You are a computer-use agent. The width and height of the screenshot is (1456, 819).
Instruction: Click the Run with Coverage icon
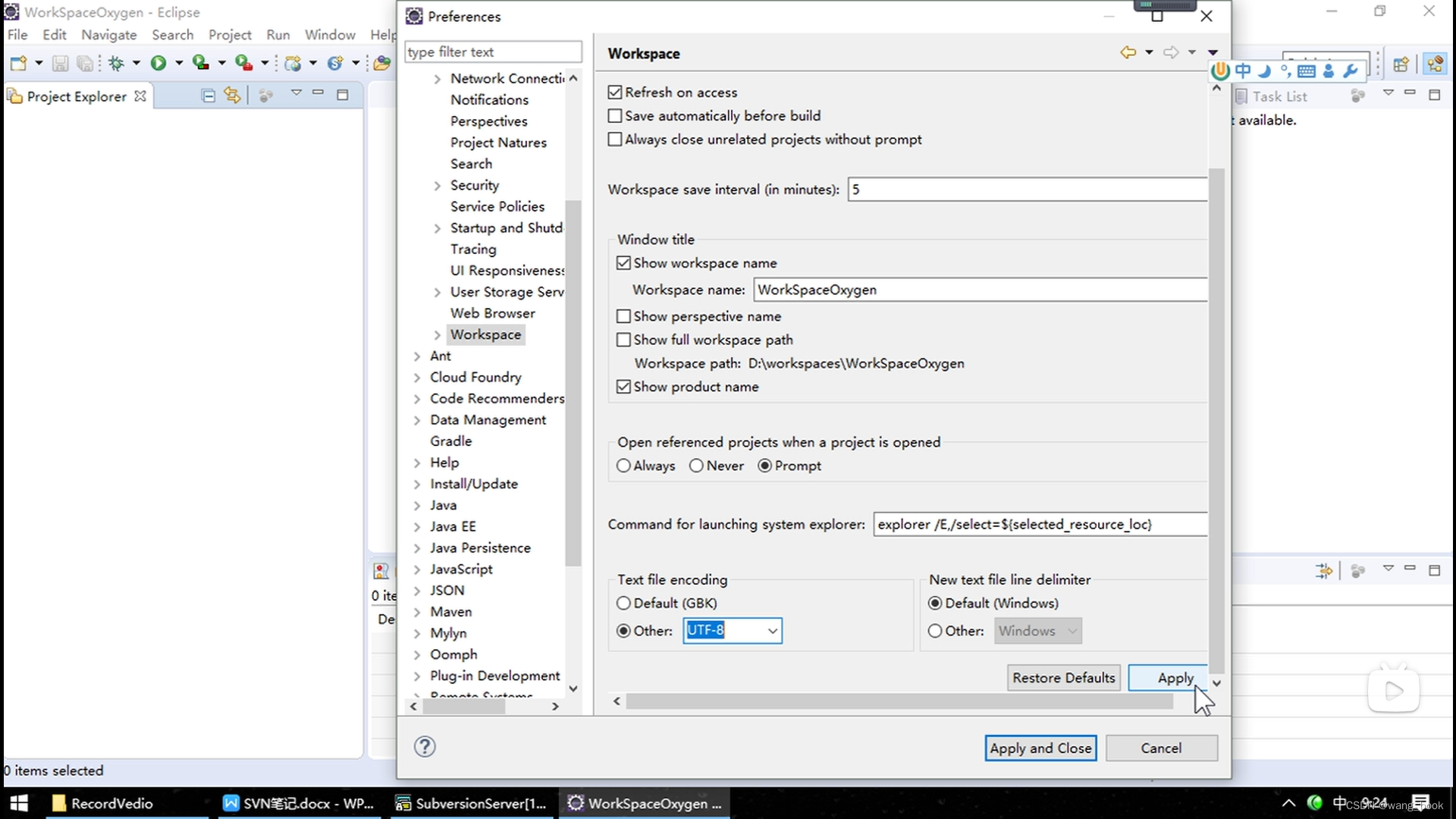[200, 64]
